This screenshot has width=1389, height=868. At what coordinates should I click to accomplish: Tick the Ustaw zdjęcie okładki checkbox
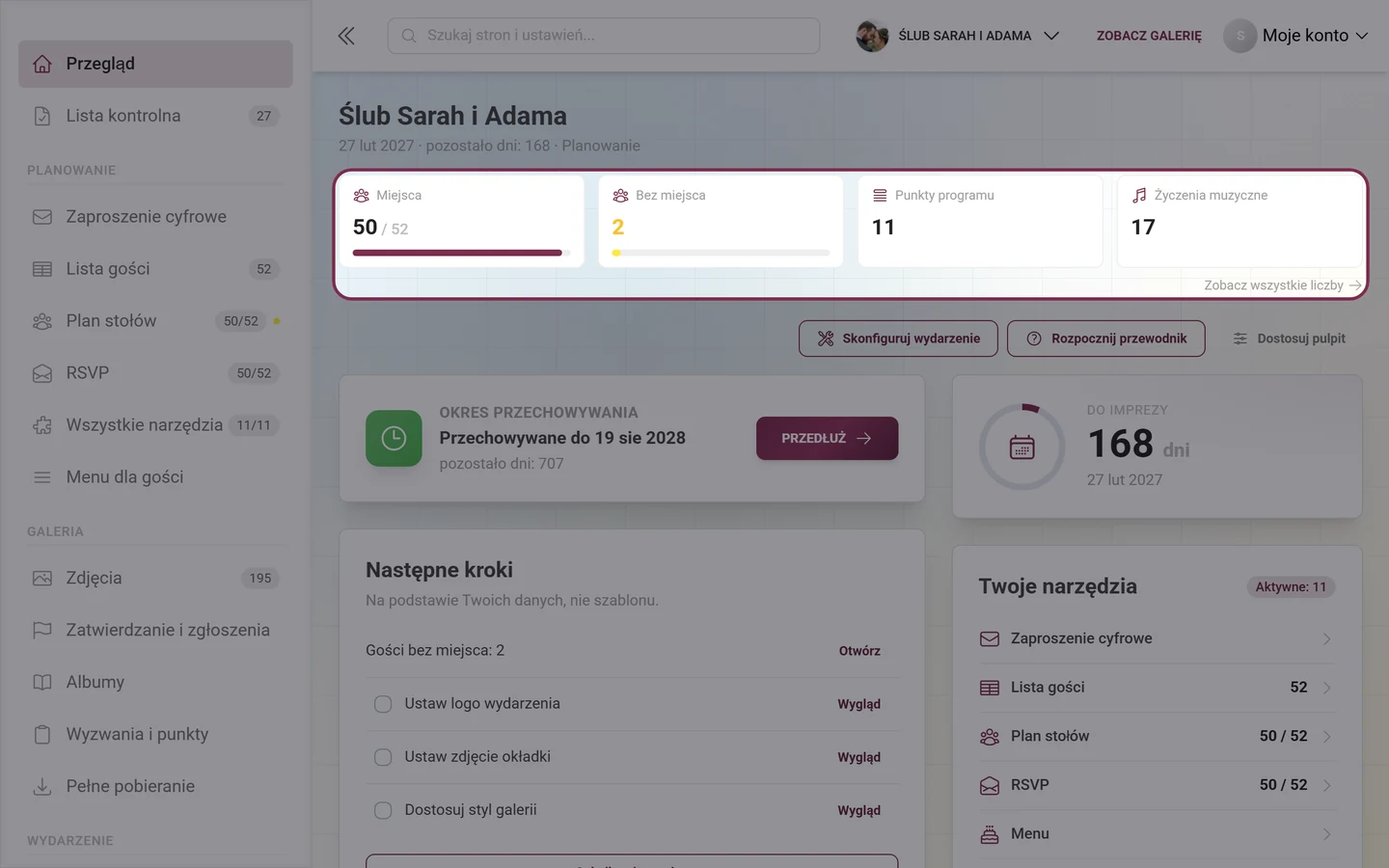(383, 757)
